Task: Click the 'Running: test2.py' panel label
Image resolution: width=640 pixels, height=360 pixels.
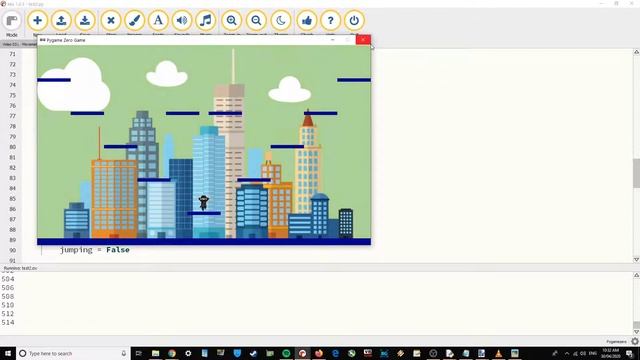Action: coord(20,268)
